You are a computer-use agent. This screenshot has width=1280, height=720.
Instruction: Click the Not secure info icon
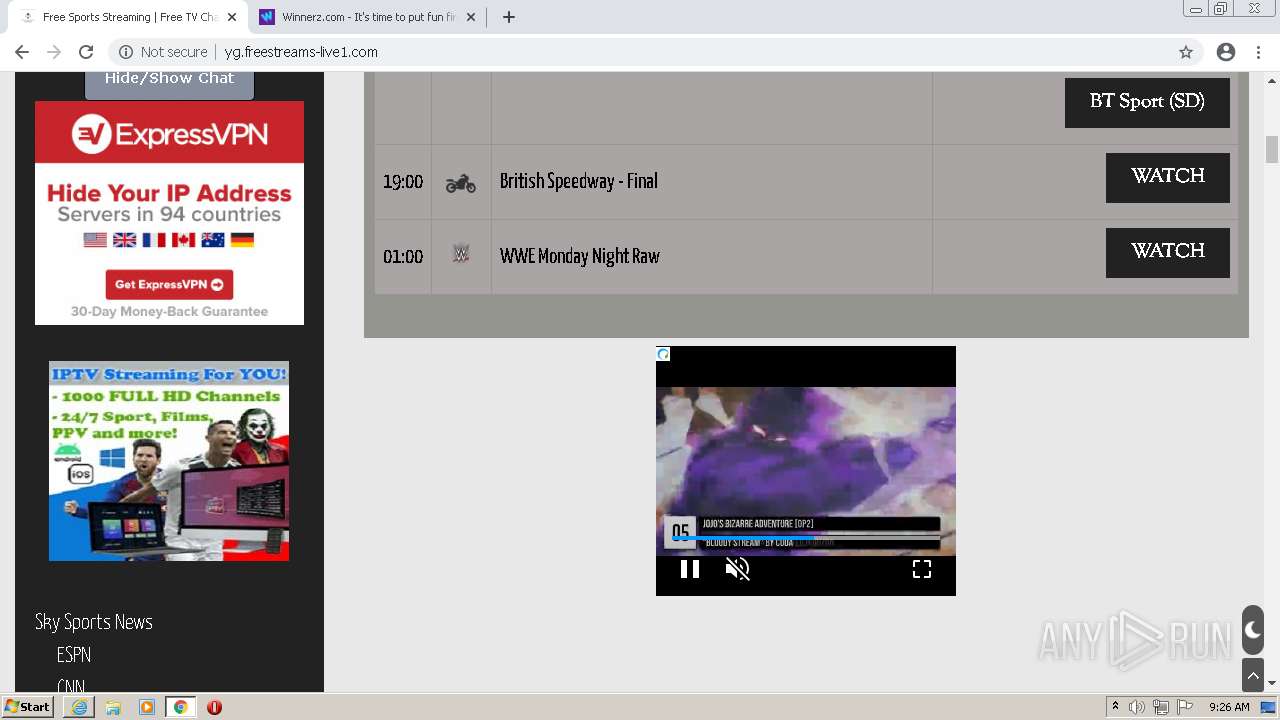pyautogui.click(x=126, y=52)
